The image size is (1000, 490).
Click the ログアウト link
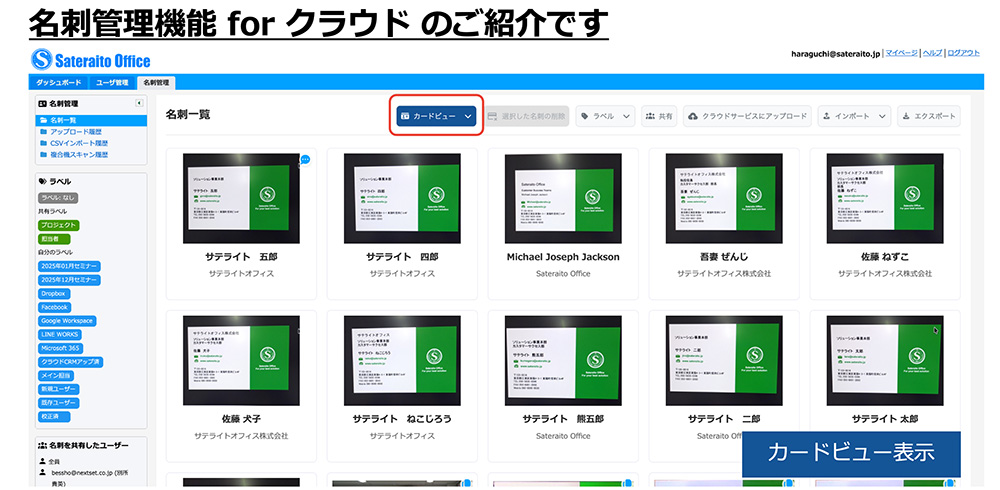click(x=964, y=53)
